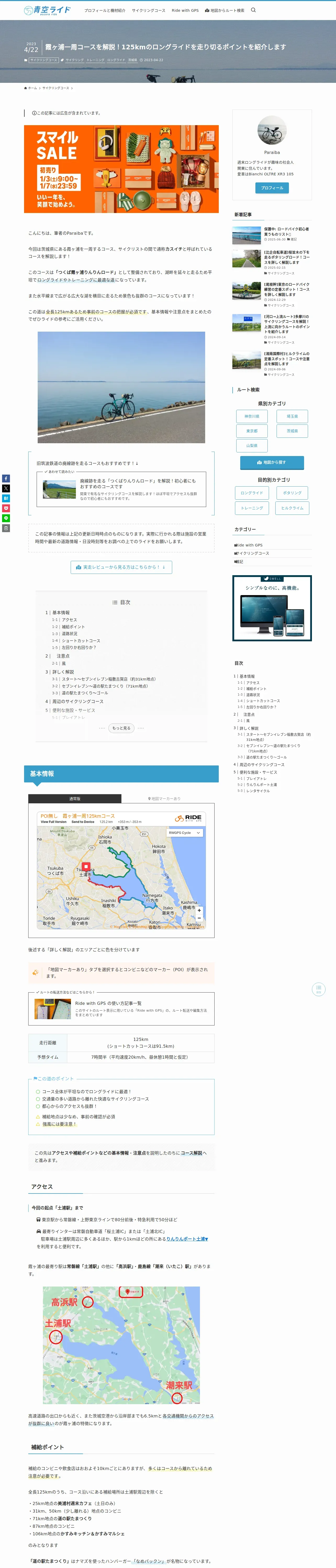This screenshot has width=336, height=1568.
Task: Select the ロングライド purpose button
Action: (x=252, y=493)
